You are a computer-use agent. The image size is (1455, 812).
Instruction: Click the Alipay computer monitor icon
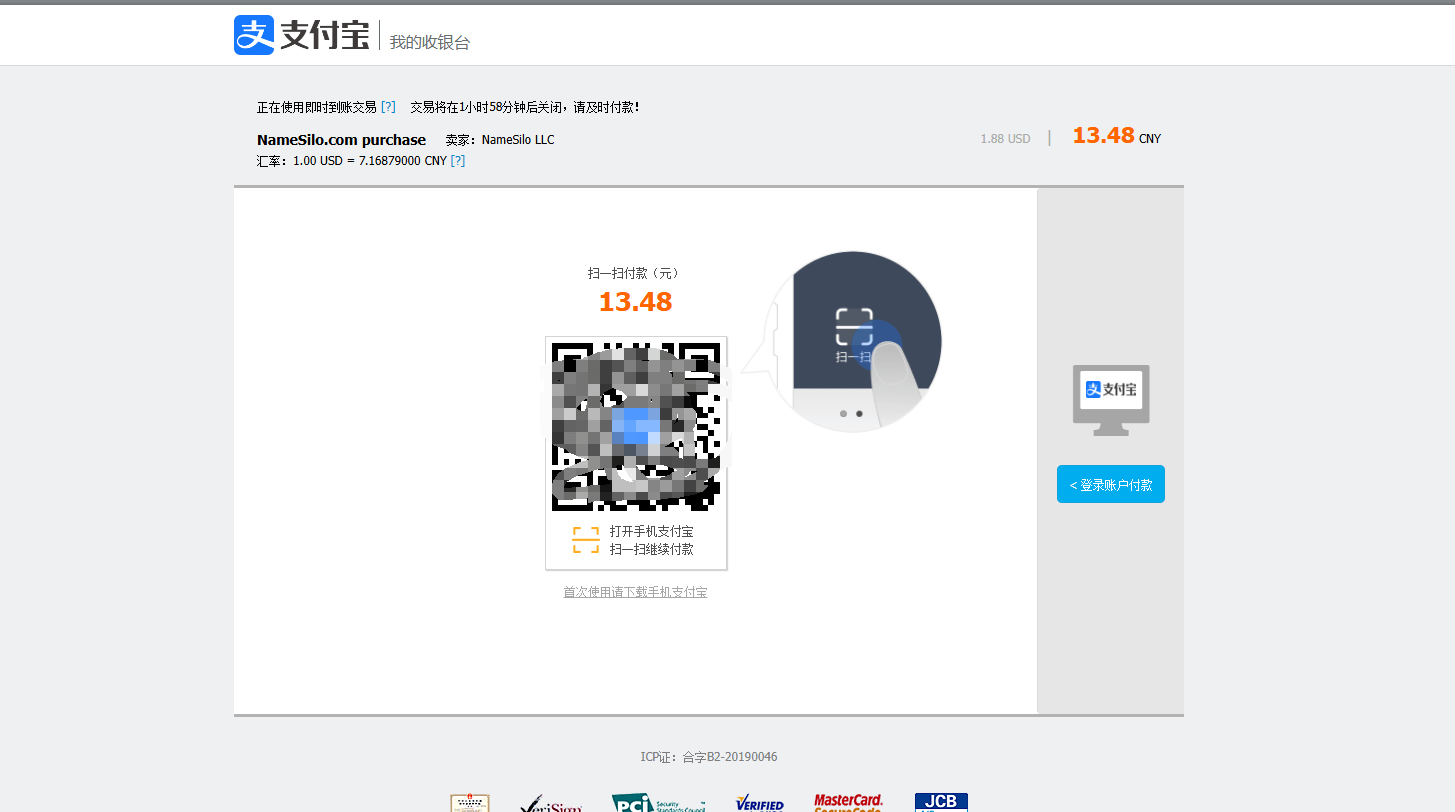1110,399
